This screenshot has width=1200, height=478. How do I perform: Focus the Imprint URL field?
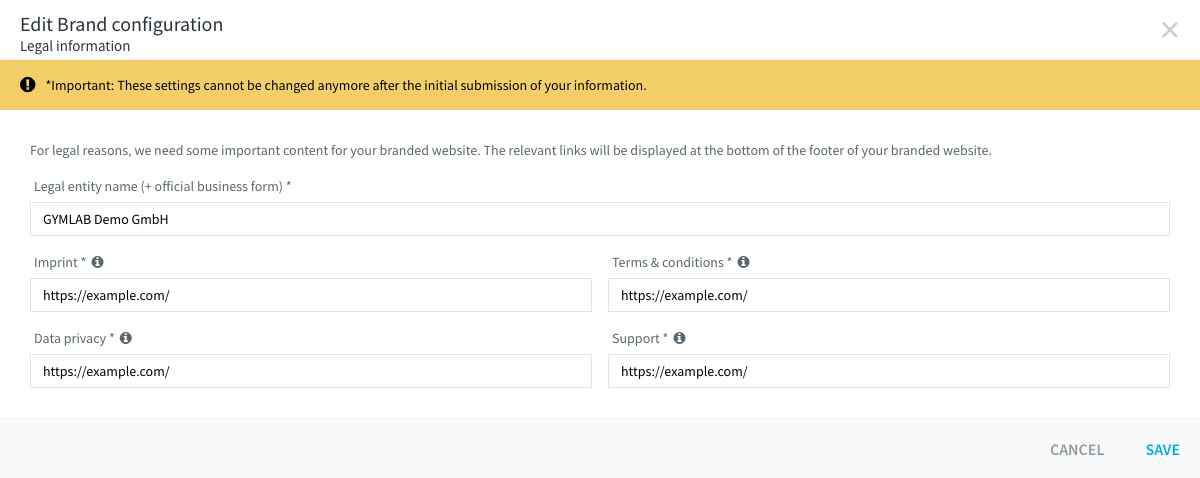(x=311, y=295)
